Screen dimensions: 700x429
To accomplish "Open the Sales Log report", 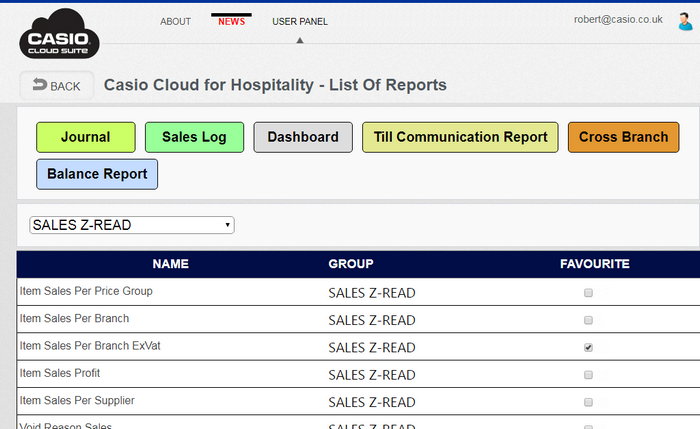I will (x=194, y=137).
